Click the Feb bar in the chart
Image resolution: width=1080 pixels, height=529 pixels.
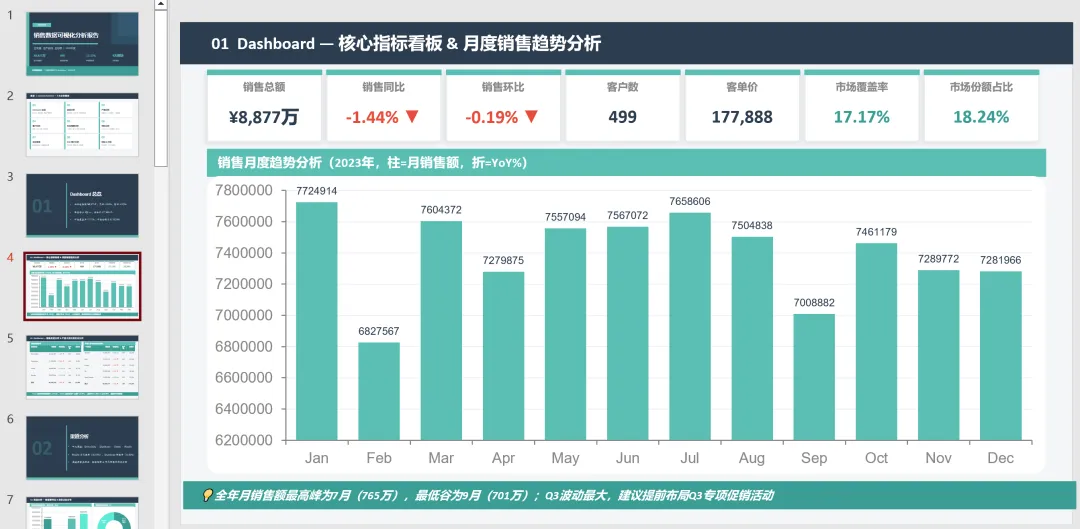click(379, 391)
